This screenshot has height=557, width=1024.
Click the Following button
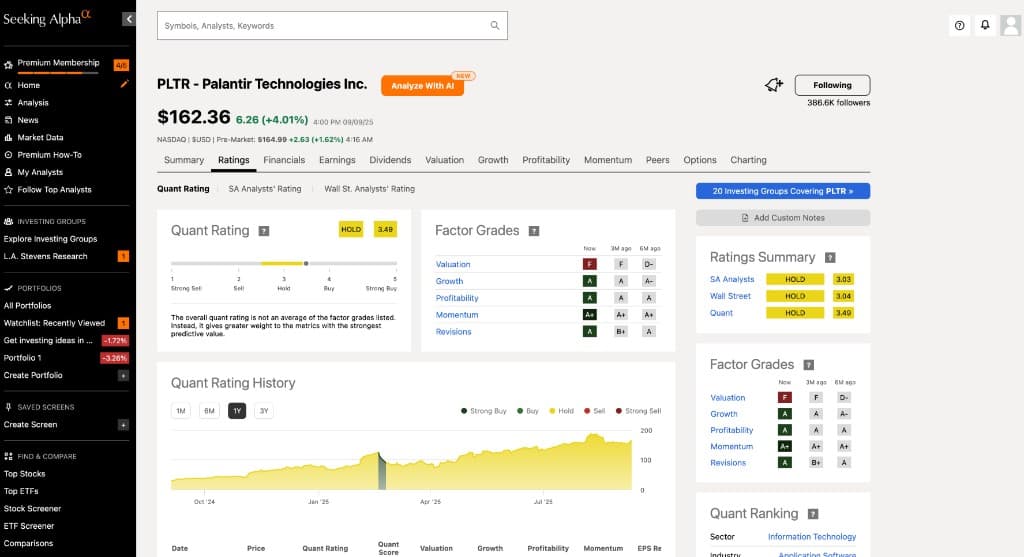[832, 85]
